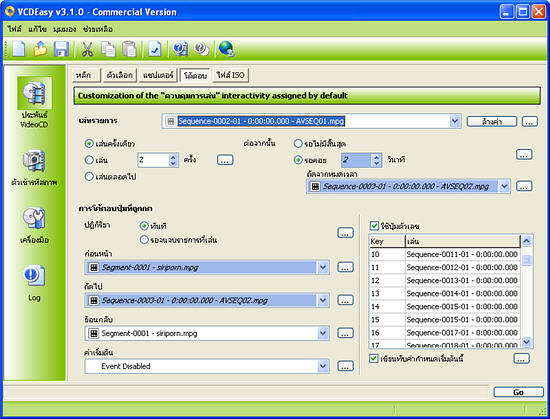The height and width of the screenshot is (419, 550).
Task: Switch to the chapters tab
Action: pyautogui.click(x=158, y=75)
